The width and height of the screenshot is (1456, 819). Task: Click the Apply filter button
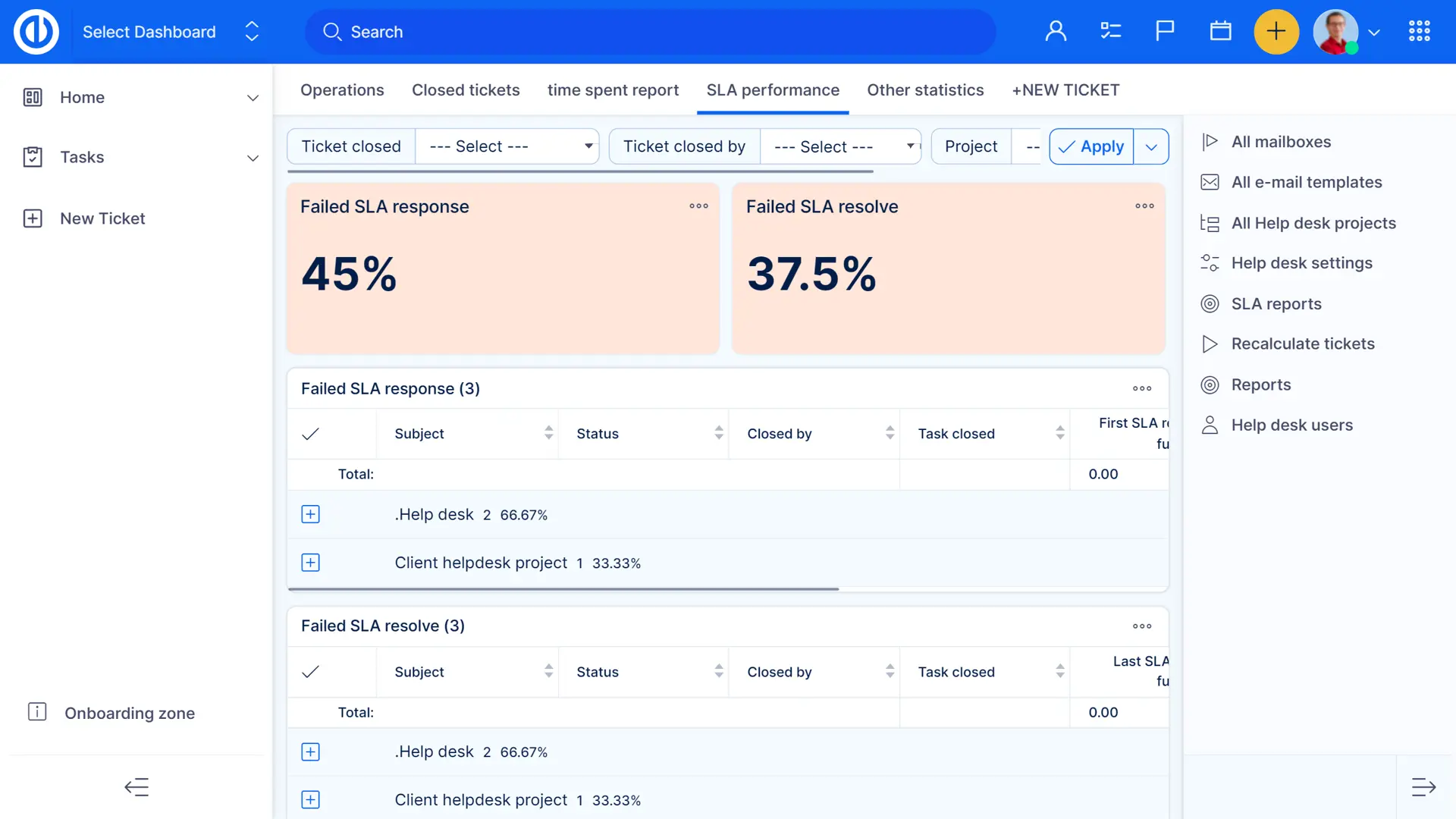point(1091,146)
